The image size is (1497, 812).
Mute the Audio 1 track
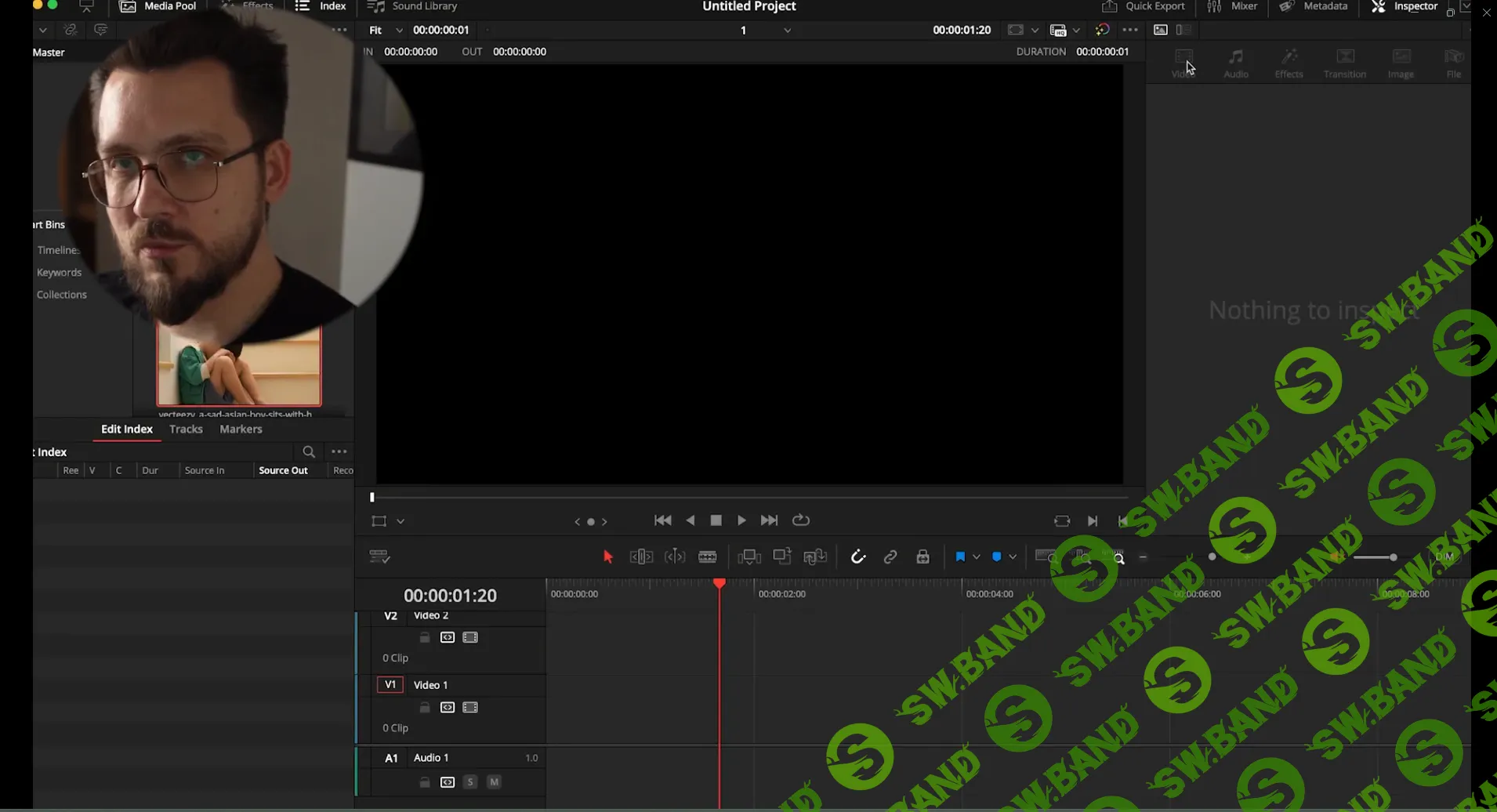click(494, 781)
